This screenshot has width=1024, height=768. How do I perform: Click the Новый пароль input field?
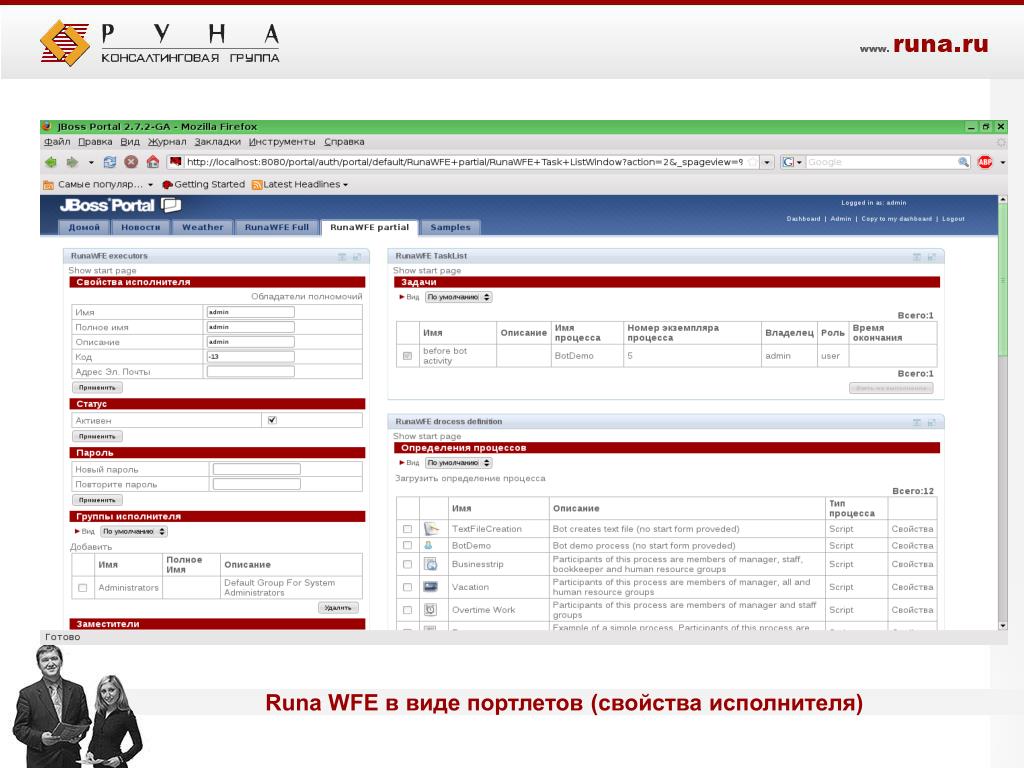(x=257, y=469)
